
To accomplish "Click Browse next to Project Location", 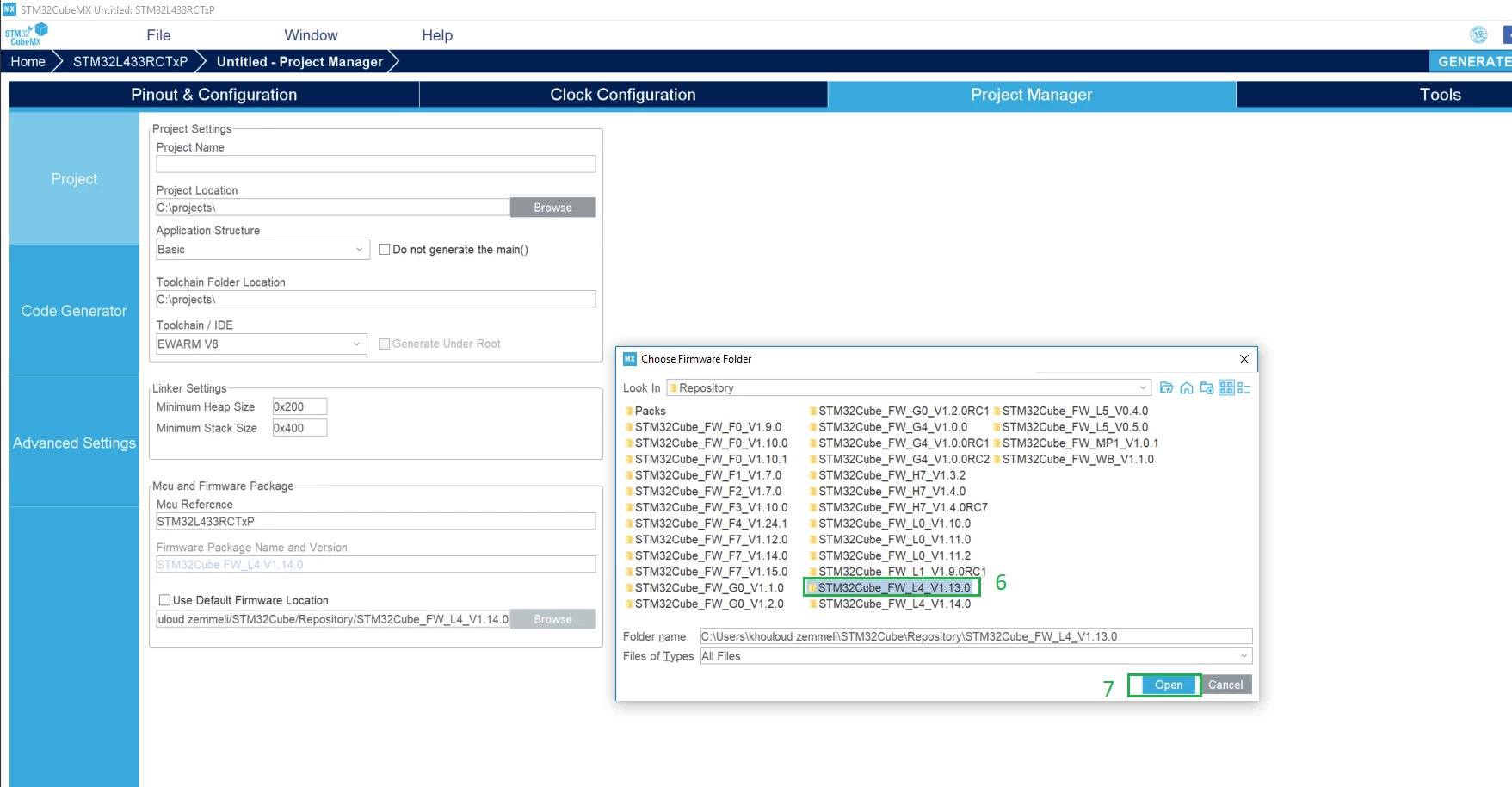I will 552,208.
